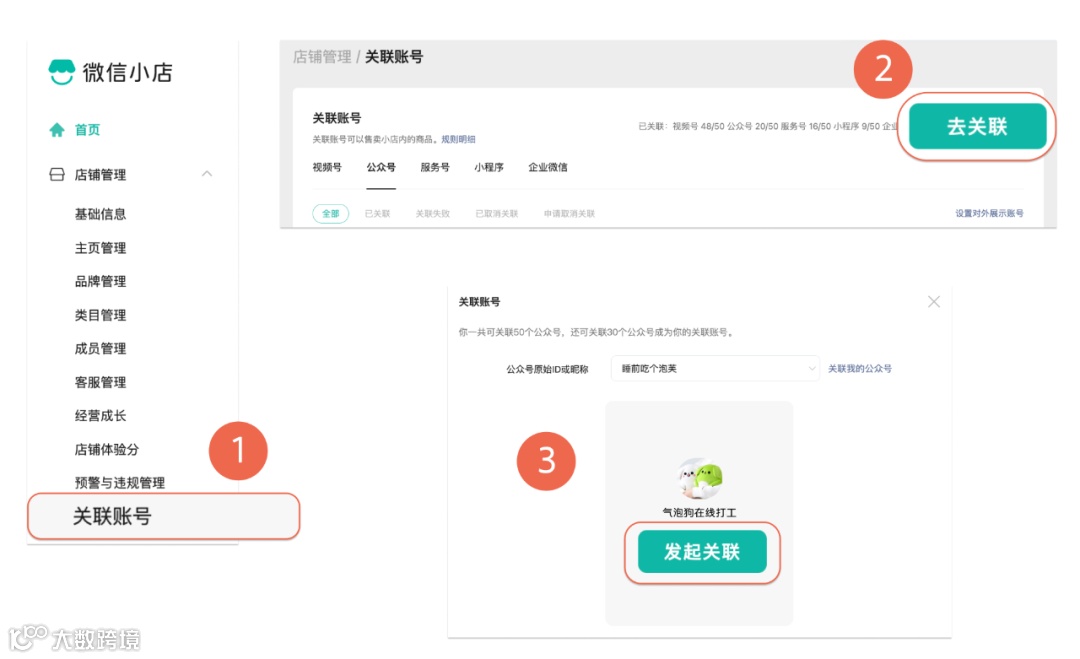The height and width of the screenshot is (659, 1080).
Task: Click the 微信小店 shop logo icon
Action: tap(61, 72)
